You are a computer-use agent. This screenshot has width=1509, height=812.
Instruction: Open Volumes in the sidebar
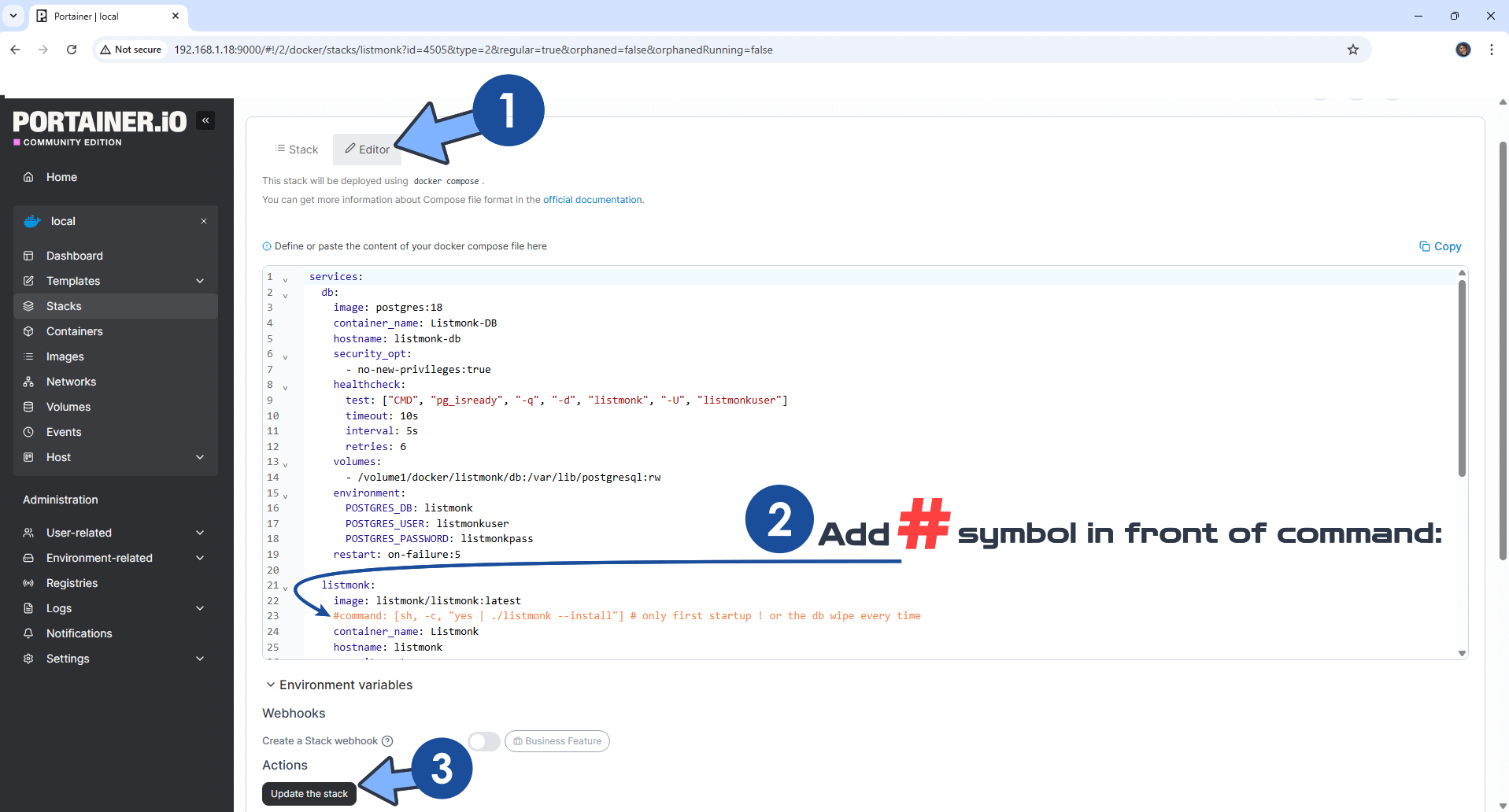(x=68, y=407)
